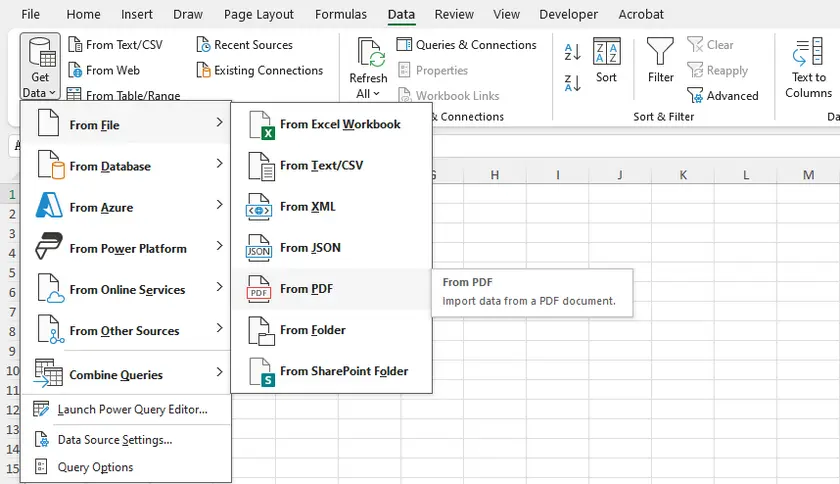This screenshot has width=840, height=484.
Task: Select column H header
Action: 495,175
